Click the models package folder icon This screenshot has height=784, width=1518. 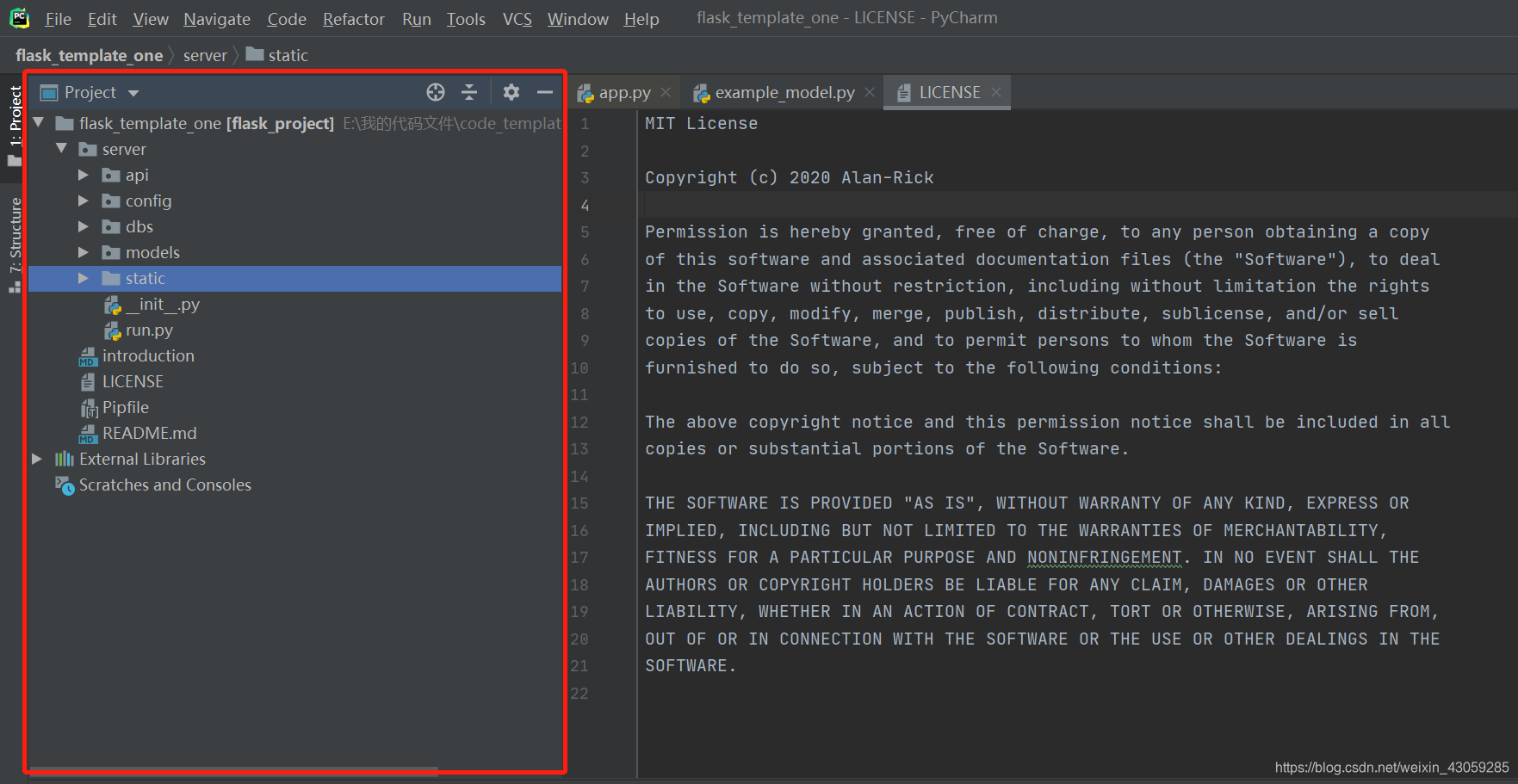(x=111, y=253)
